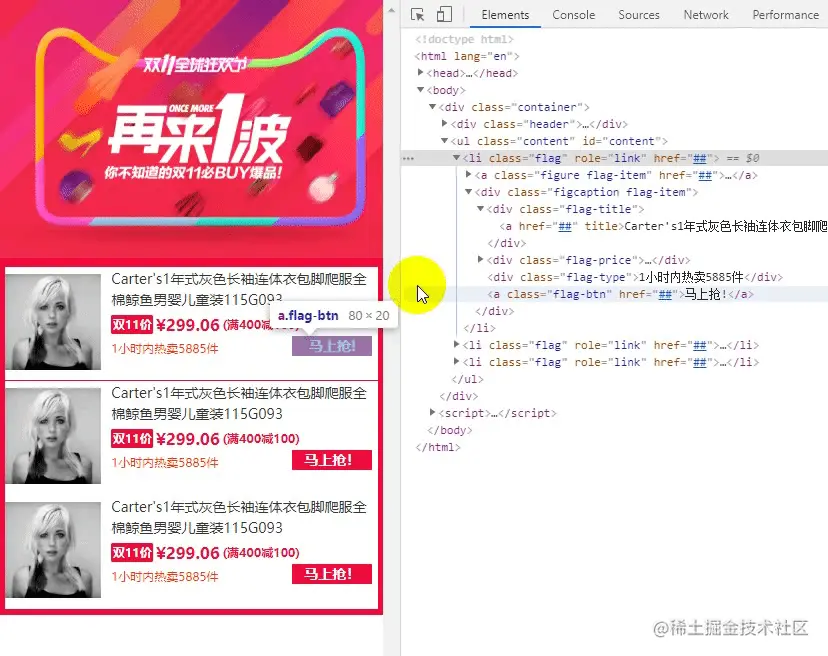Open the three-dots menu beside selected li row
This screenshot has width=828, height=656.
[x=408, y=158]
